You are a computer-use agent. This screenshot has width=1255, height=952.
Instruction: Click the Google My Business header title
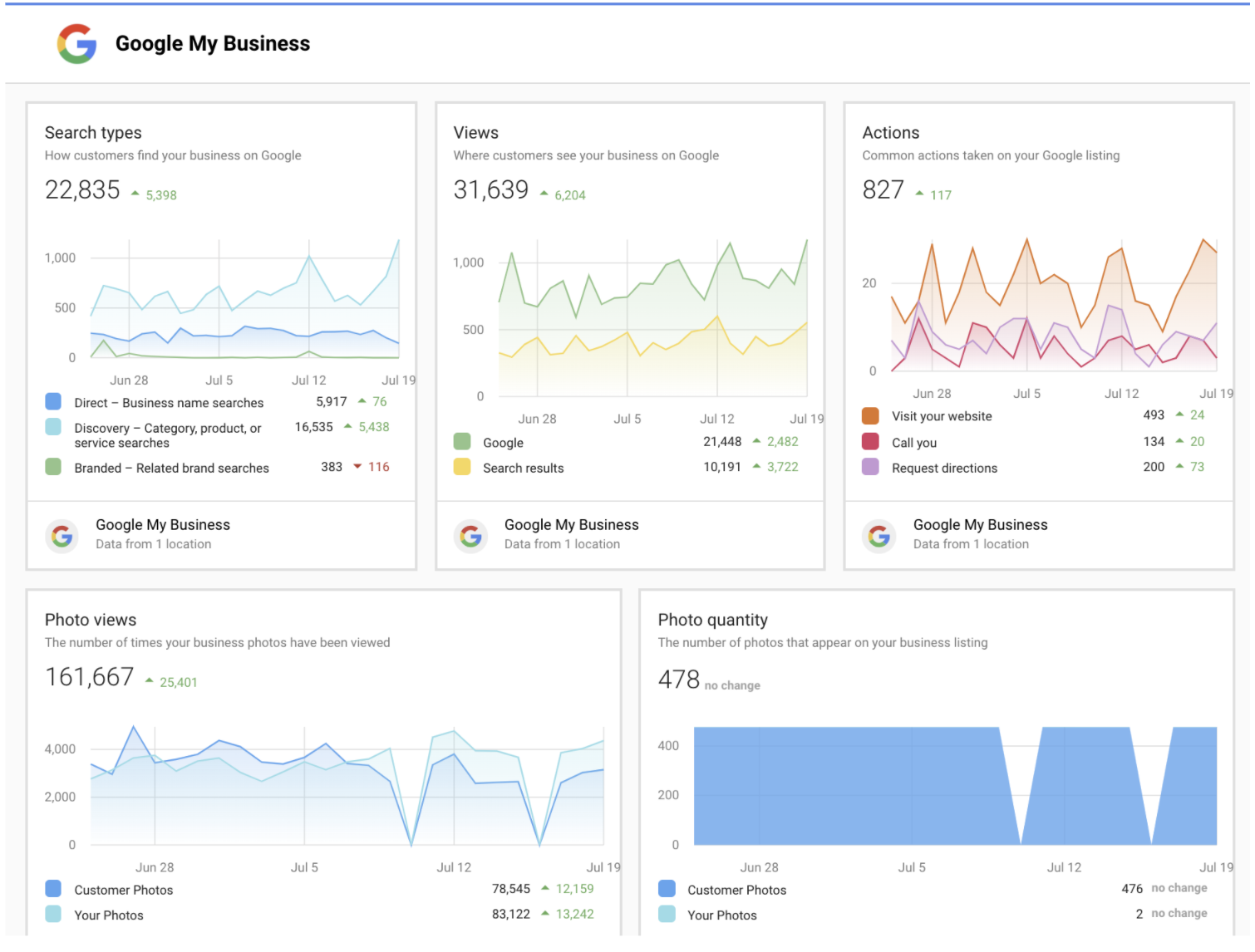click(213, 44)
